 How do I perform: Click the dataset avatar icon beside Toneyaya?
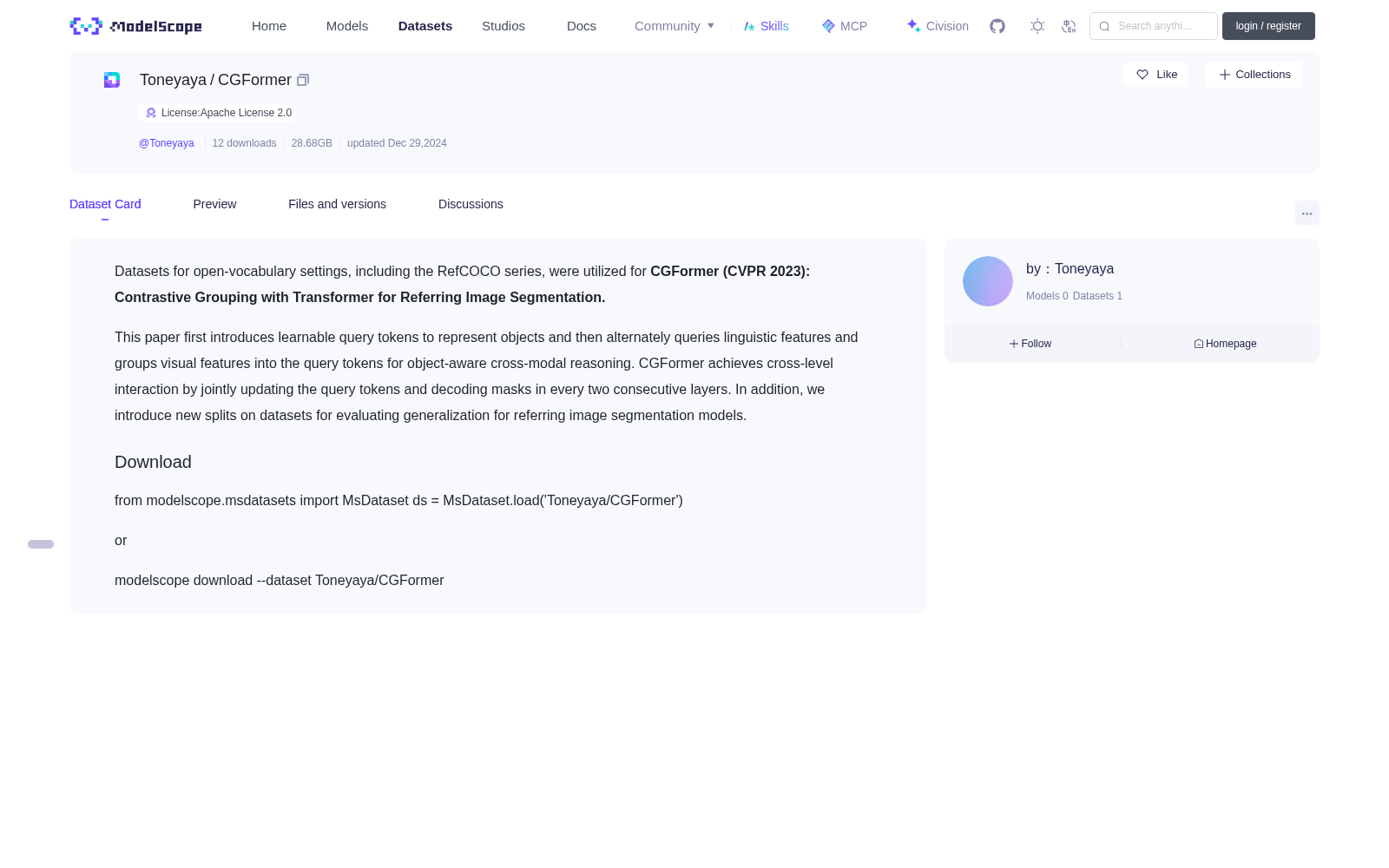coord(112,80)
